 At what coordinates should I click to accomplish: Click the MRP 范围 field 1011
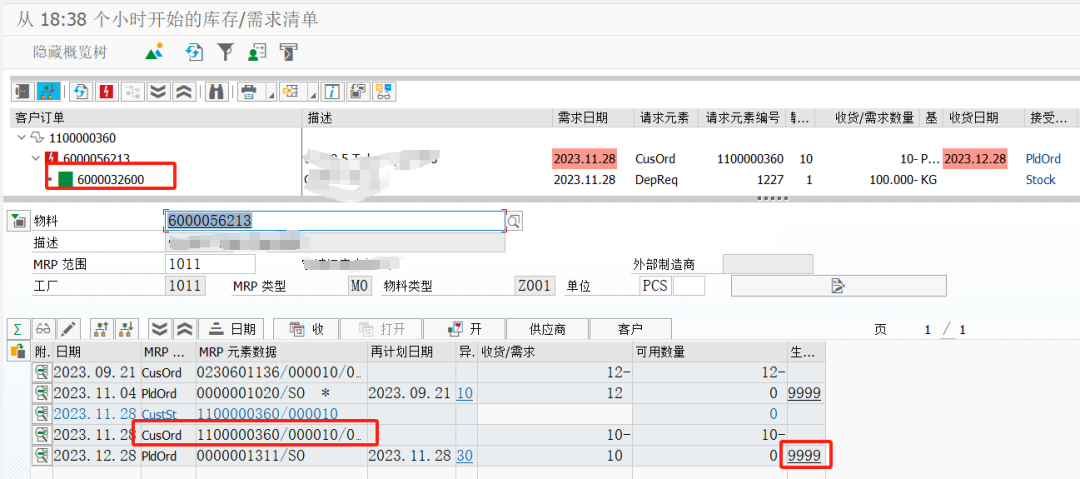210,264
